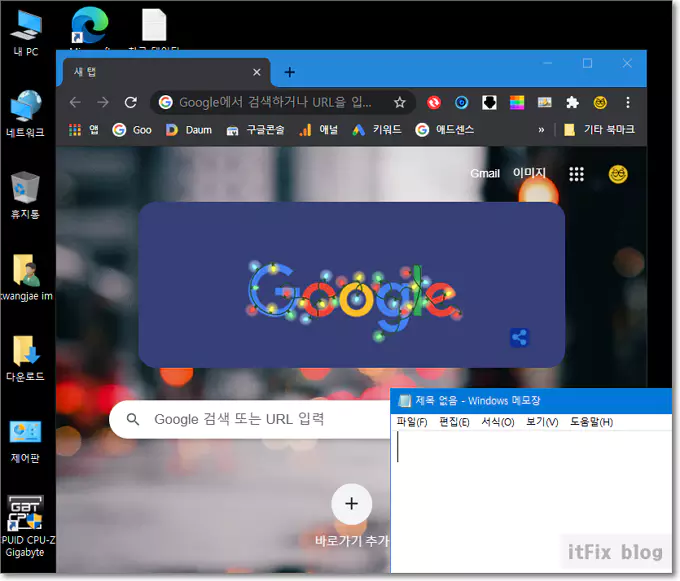The image size is (680, 581).
Task: Click the Google search or URL input box
Action: click(251, 419)
